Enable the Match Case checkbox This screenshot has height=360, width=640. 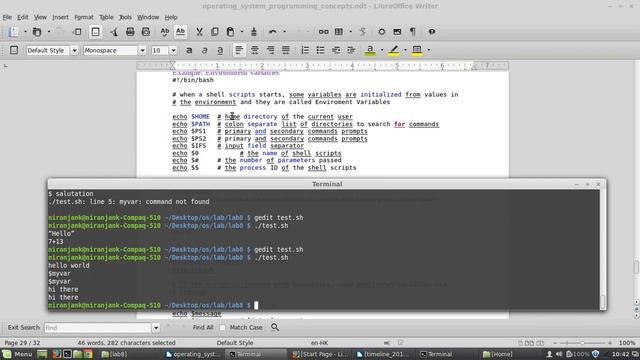click(222, 327)
